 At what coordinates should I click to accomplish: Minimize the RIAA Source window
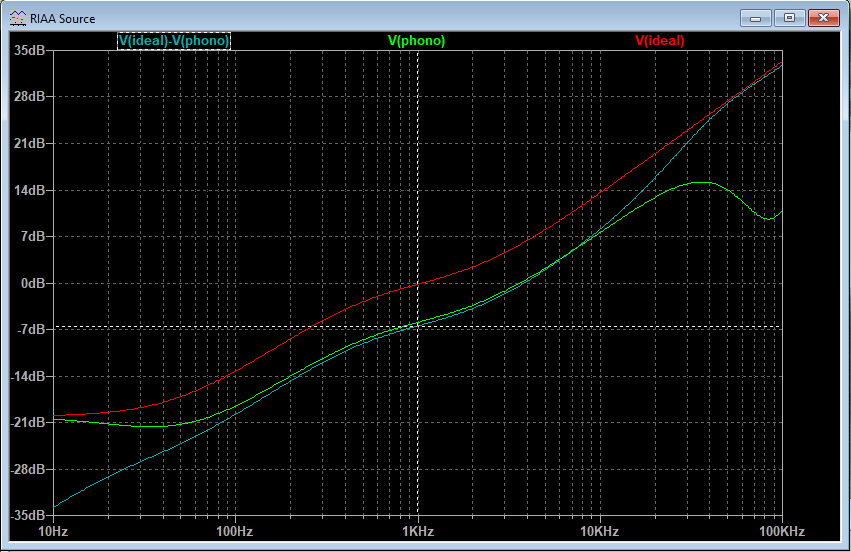(755, 18)
